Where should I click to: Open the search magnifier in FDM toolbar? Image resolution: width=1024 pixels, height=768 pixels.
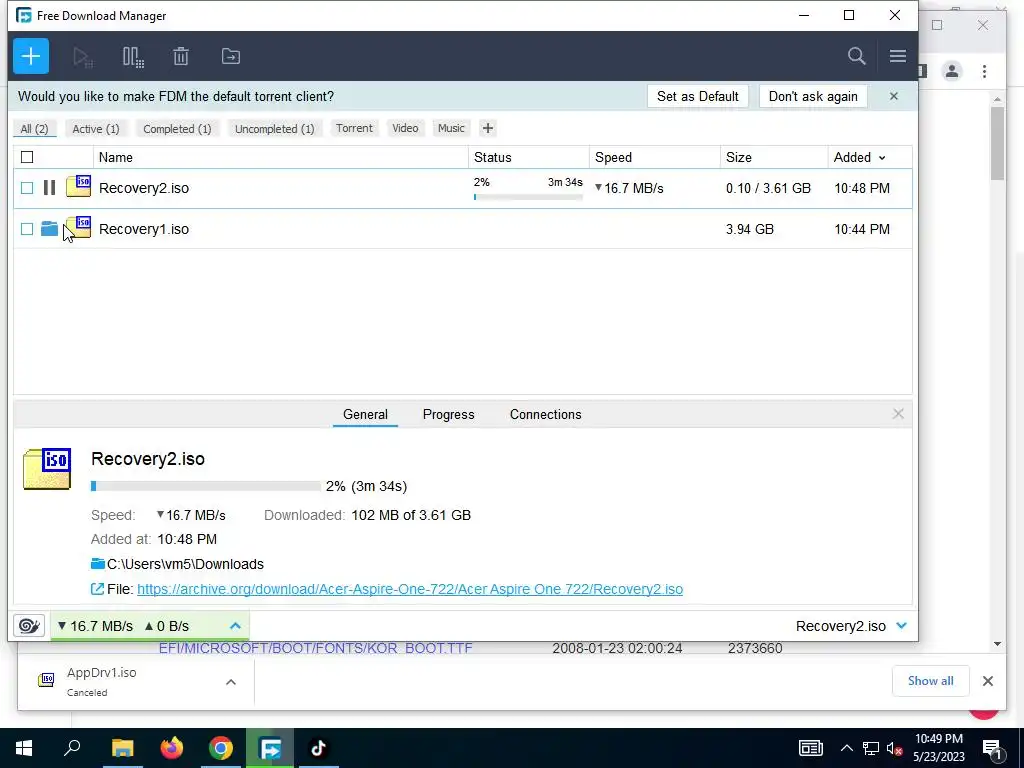tap(856, 56)
